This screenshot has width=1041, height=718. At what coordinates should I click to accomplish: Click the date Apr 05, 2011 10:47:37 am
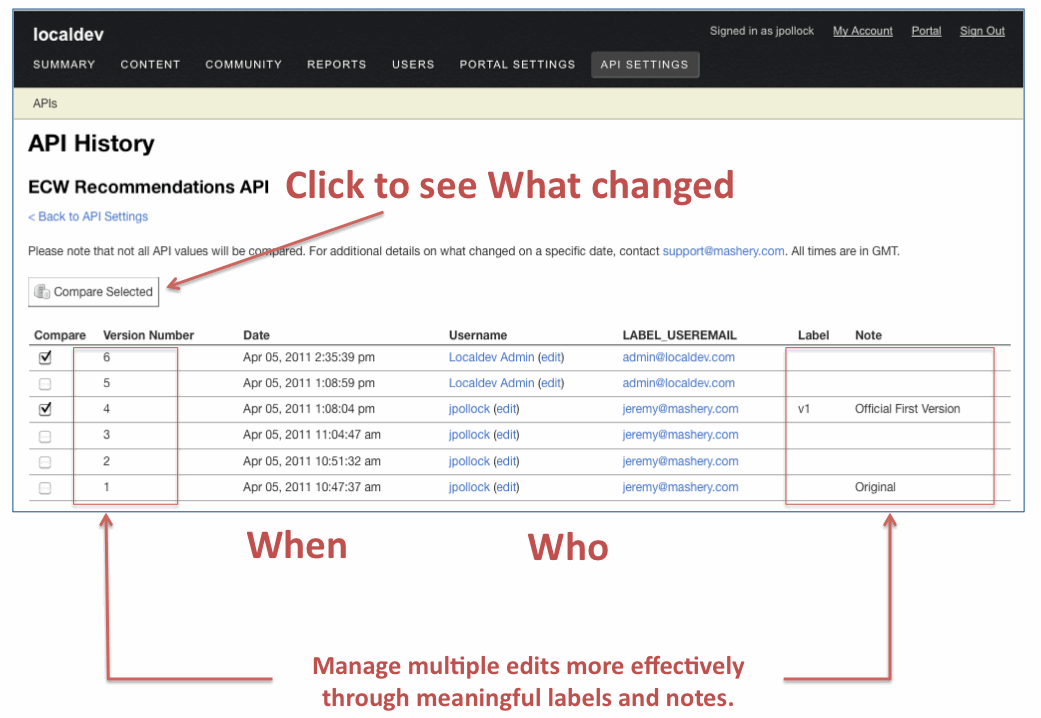pyautogui.click(x=312, y=488)
